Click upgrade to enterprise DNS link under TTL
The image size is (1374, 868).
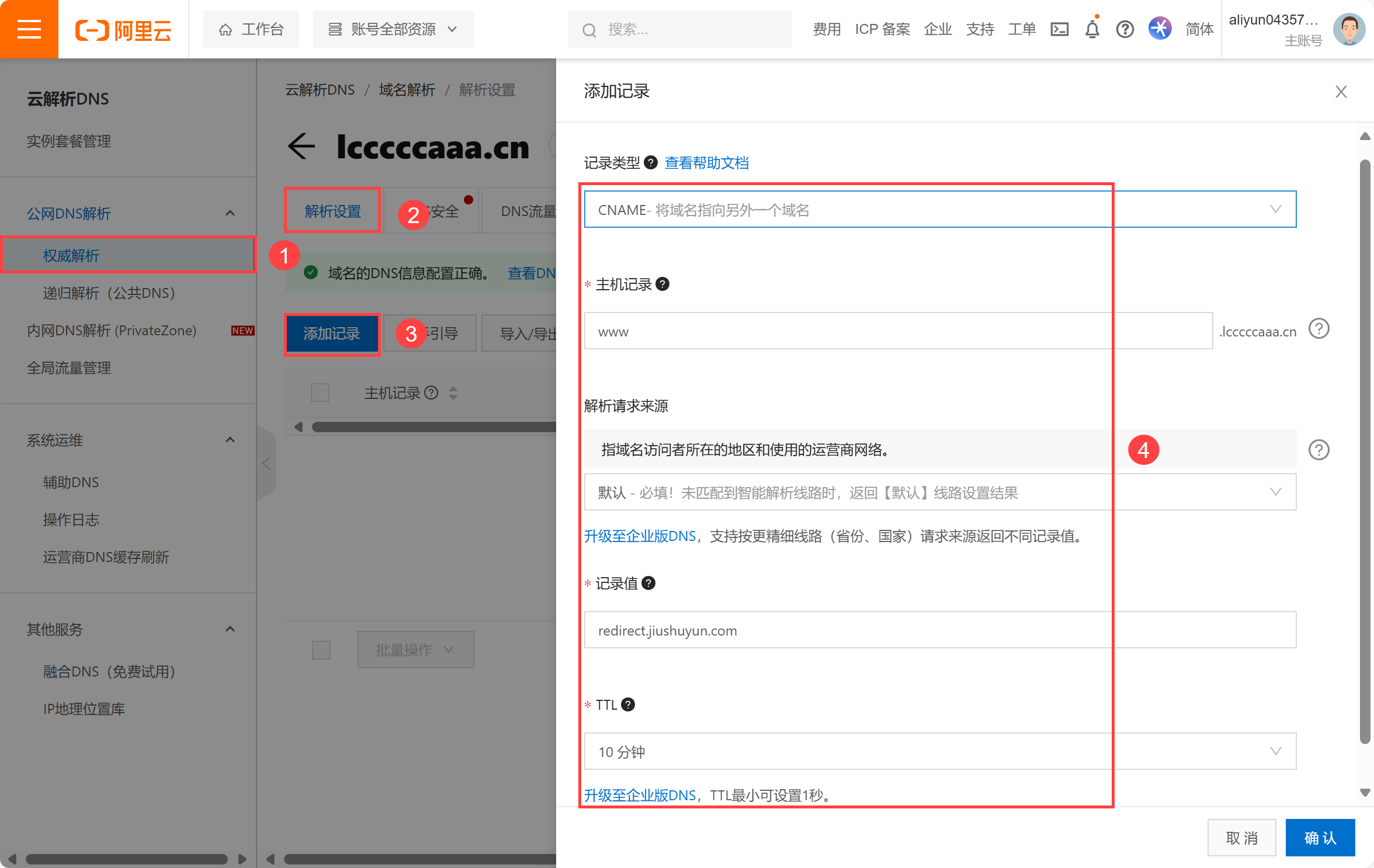click(x=640, y=795)
